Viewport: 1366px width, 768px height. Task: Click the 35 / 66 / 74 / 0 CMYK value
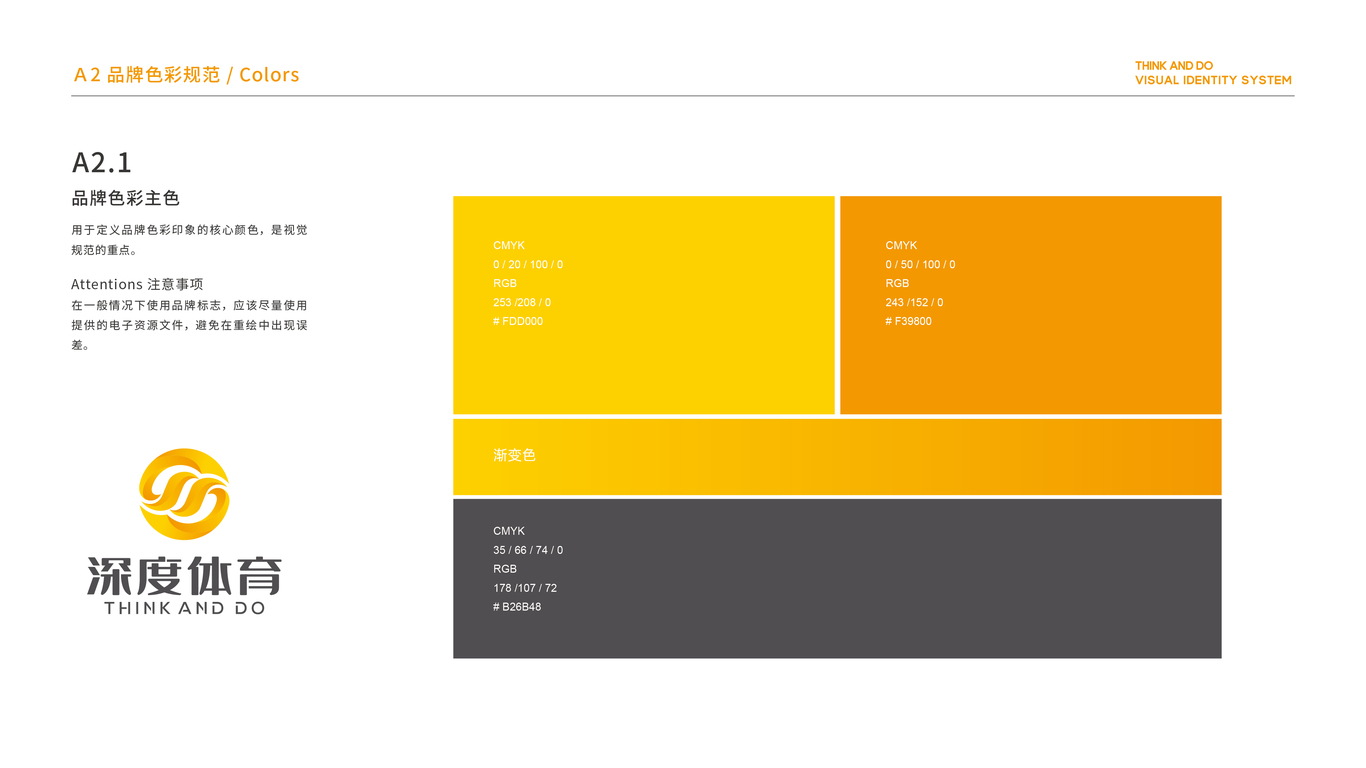[528, 550]
